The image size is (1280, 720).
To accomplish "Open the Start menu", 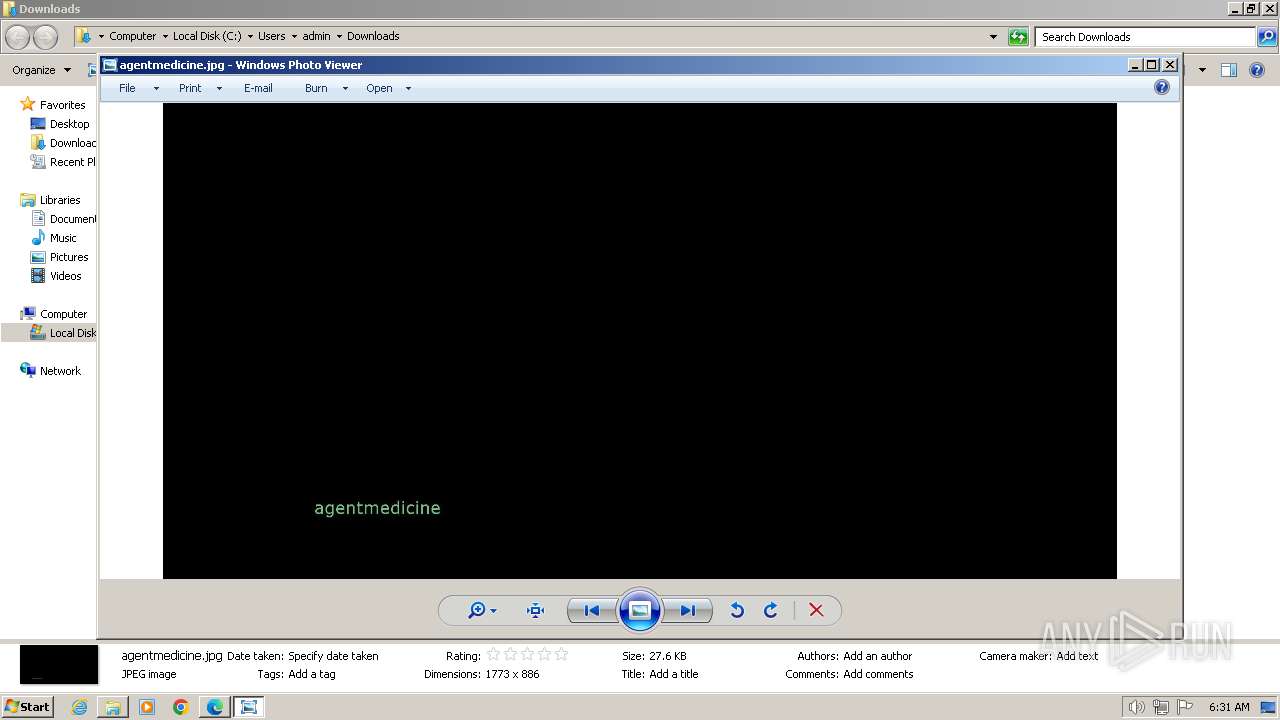I will tap(27, 706).
